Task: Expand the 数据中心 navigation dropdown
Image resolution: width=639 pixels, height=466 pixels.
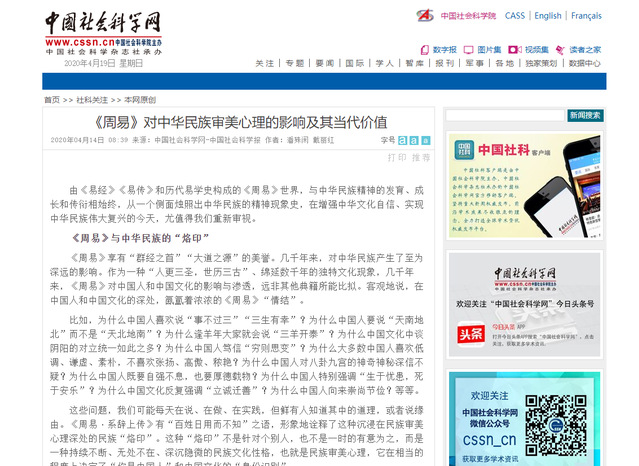Action: pyautogui.click(x=586, y=64)
